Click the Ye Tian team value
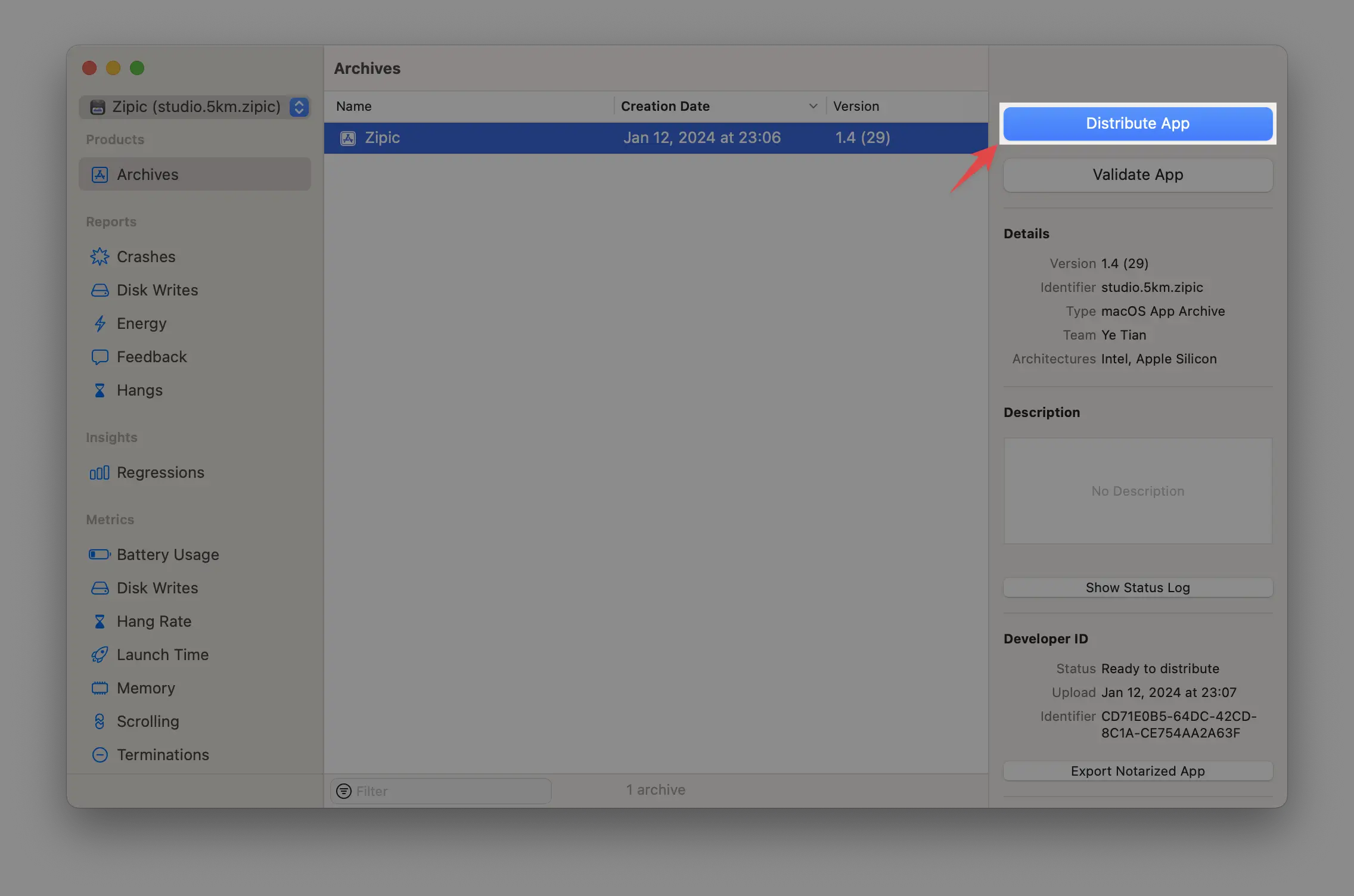 (x=1123, y=335)
